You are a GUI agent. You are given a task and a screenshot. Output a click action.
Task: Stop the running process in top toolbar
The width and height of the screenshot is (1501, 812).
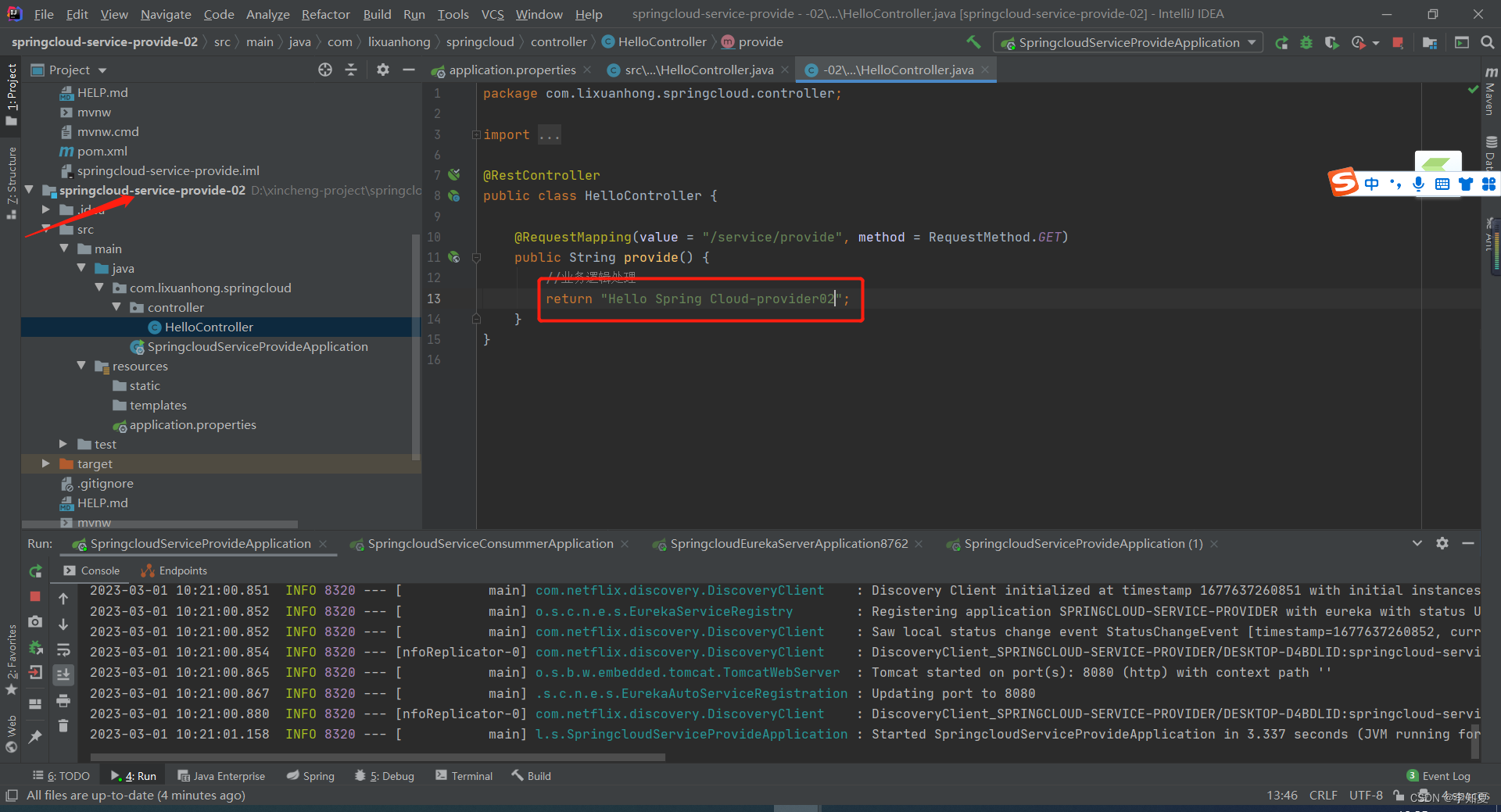(1398, 43)
